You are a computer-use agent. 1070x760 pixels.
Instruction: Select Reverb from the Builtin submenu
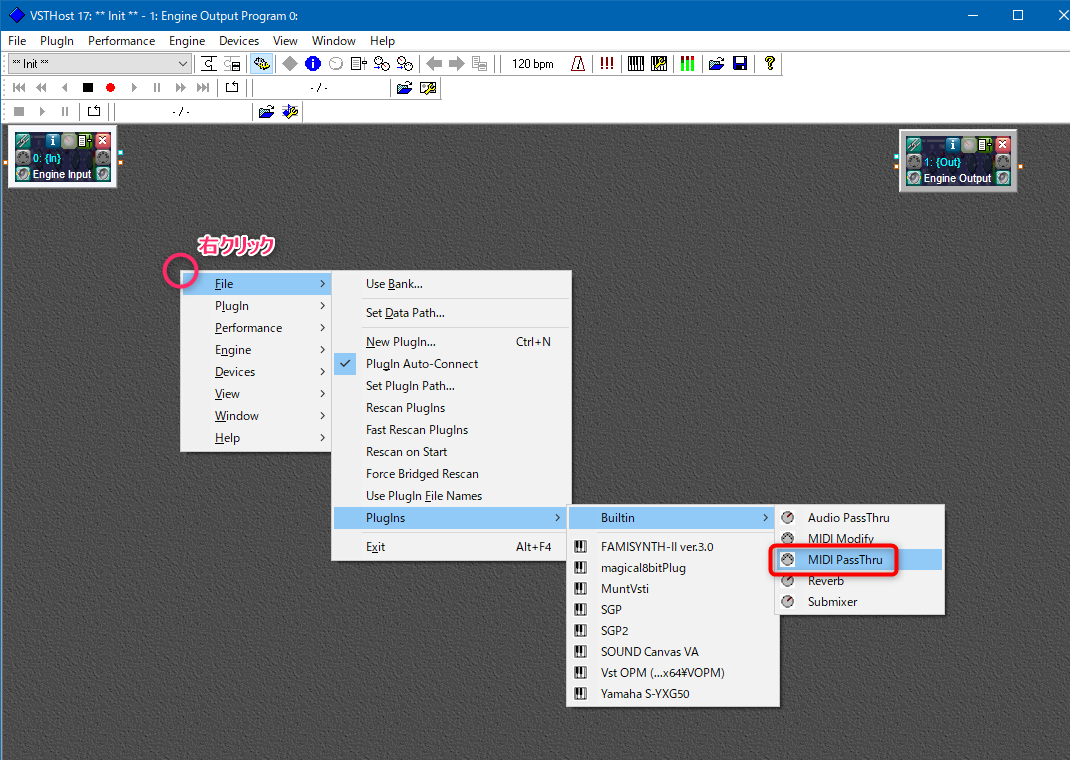click(860, 581)
